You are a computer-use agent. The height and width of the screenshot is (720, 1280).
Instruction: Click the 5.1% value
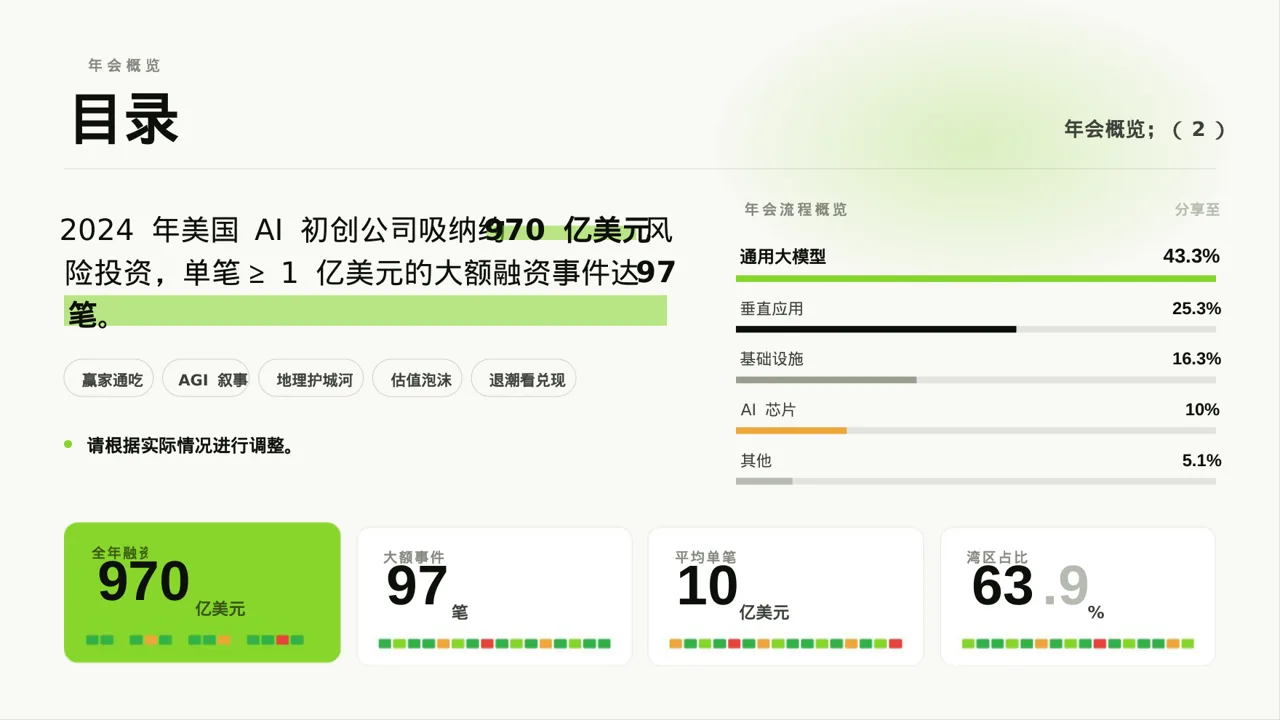coord(1201,461)
